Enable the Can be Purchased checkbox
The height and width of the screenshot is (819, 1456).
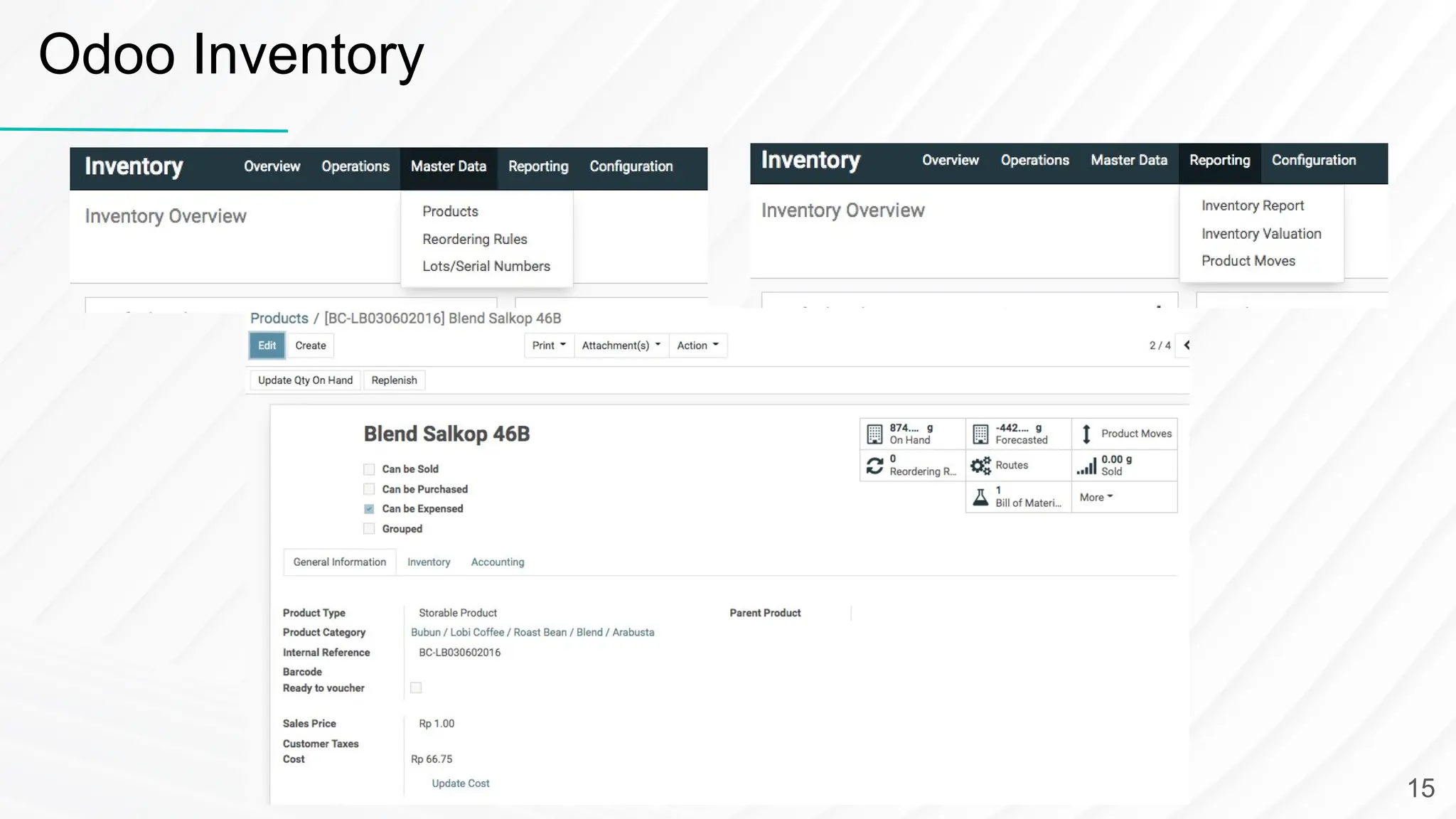pos(369,489)
